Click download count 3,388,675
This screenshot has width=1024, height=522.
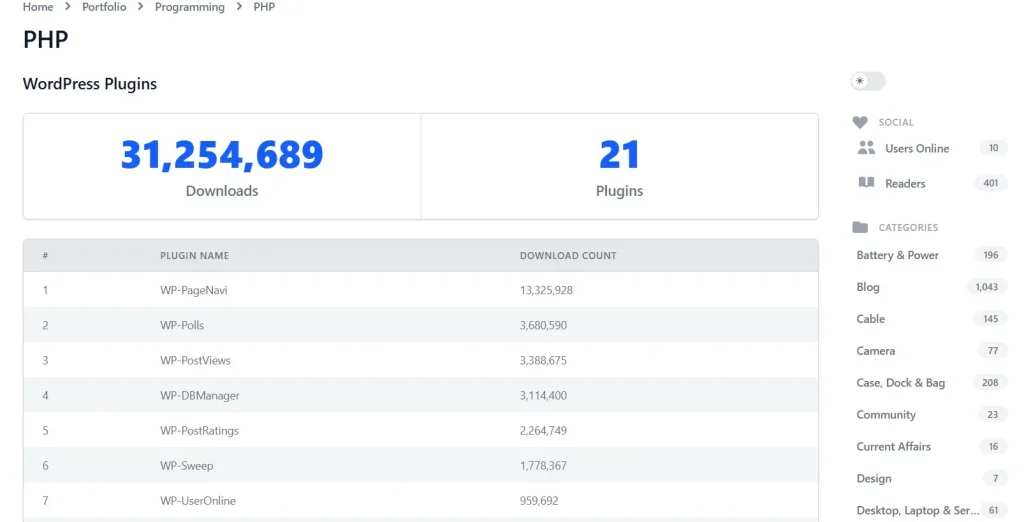543,361
